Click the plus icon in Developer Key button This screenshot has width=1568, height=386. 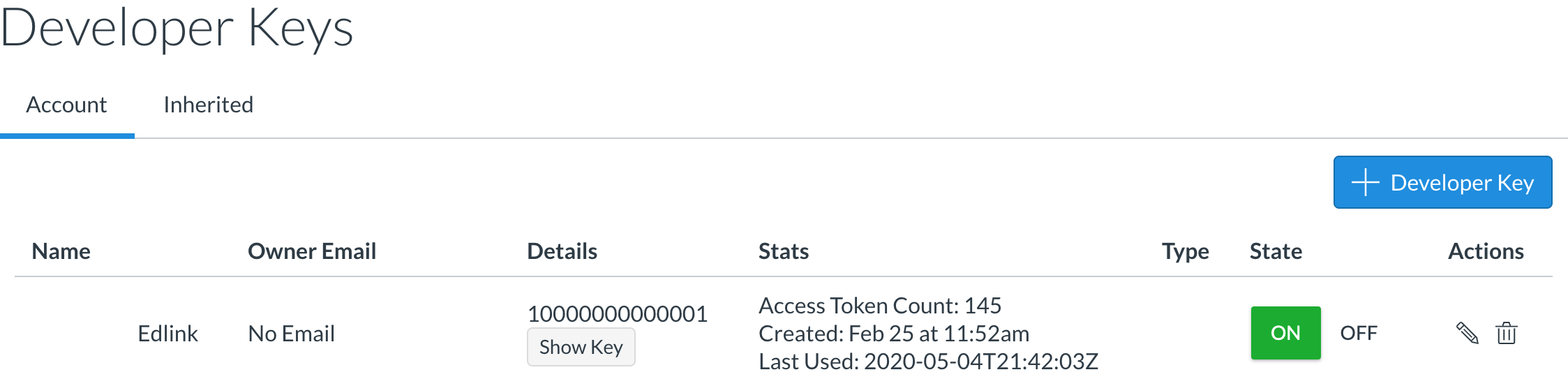1366,182
